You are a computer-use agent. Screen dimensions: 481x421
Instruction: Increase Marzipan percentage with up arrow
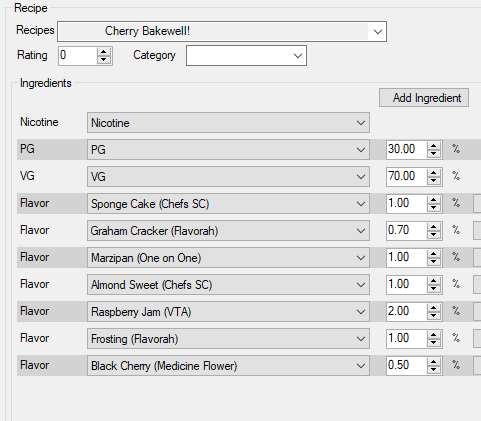[434, 254]
